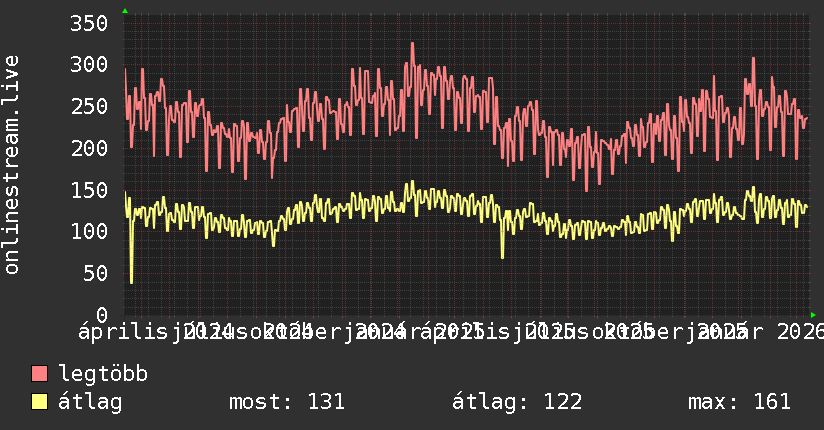Click the 350 y-axis label
The image size is (824, 430).
[89, 23]
